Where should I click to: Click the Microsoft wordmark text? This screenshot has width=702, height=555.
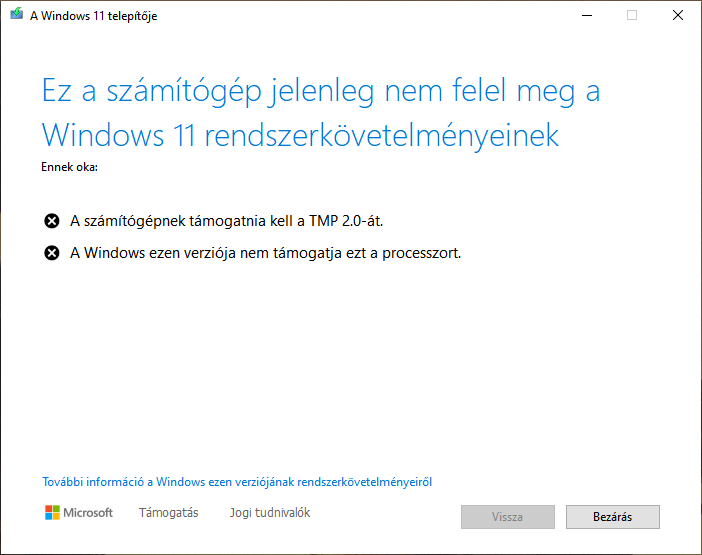point(88,513)
